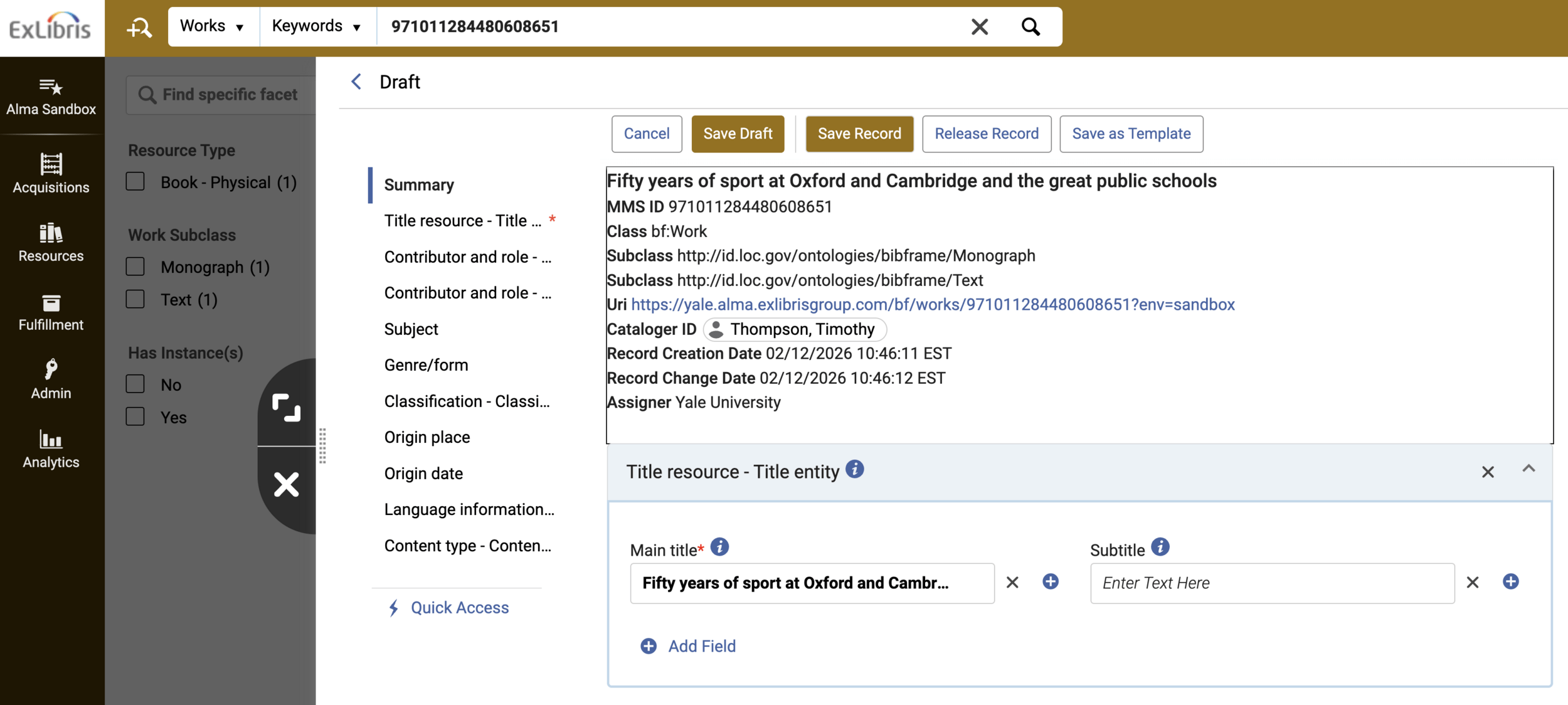Screen dimensions: 1568x705
Task: Clear the search box text
Action: pos(979,26)
